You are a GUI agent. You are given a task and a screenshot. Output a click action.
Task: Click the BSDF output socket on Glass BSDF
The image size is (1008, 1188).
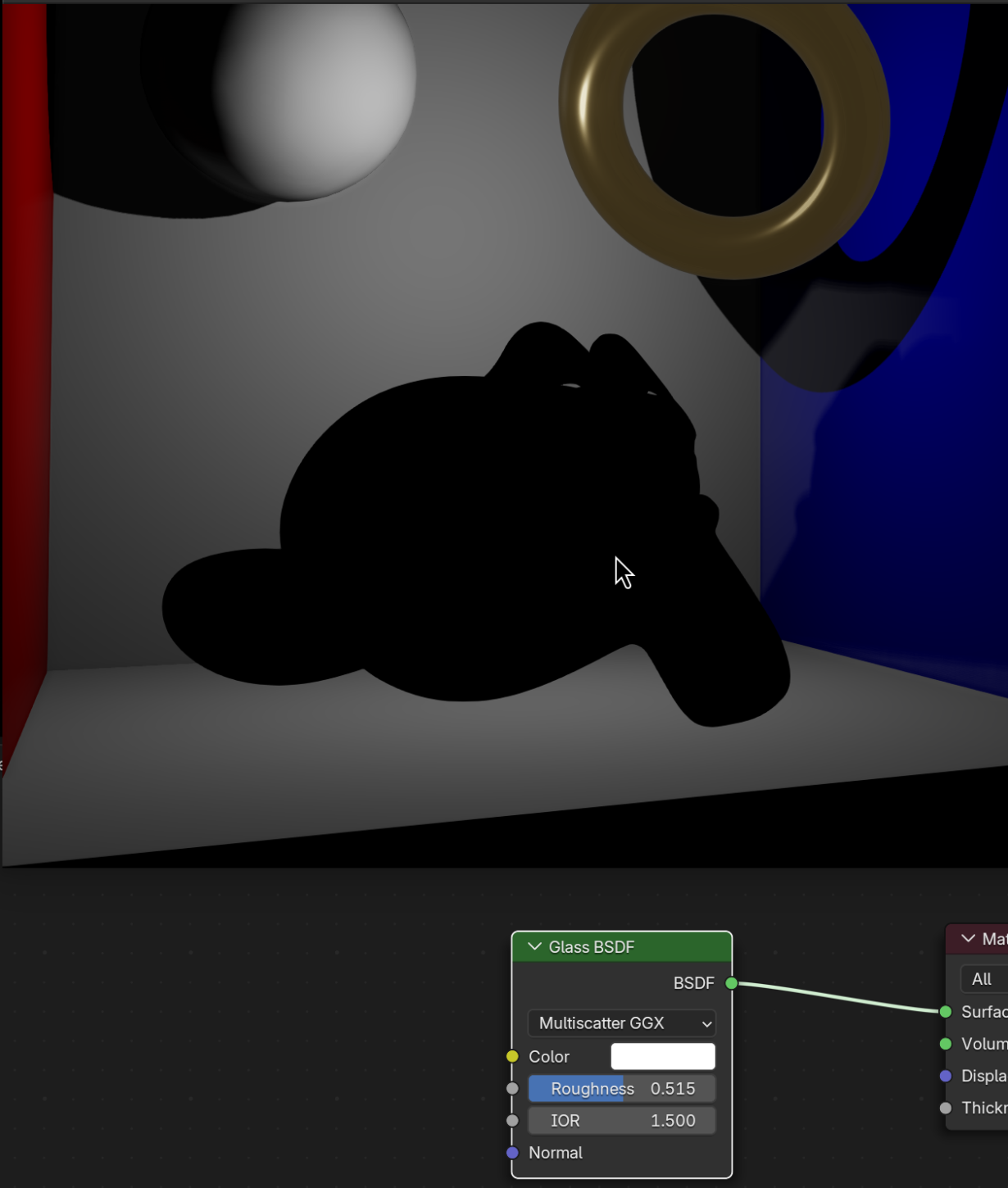(731, 983)
